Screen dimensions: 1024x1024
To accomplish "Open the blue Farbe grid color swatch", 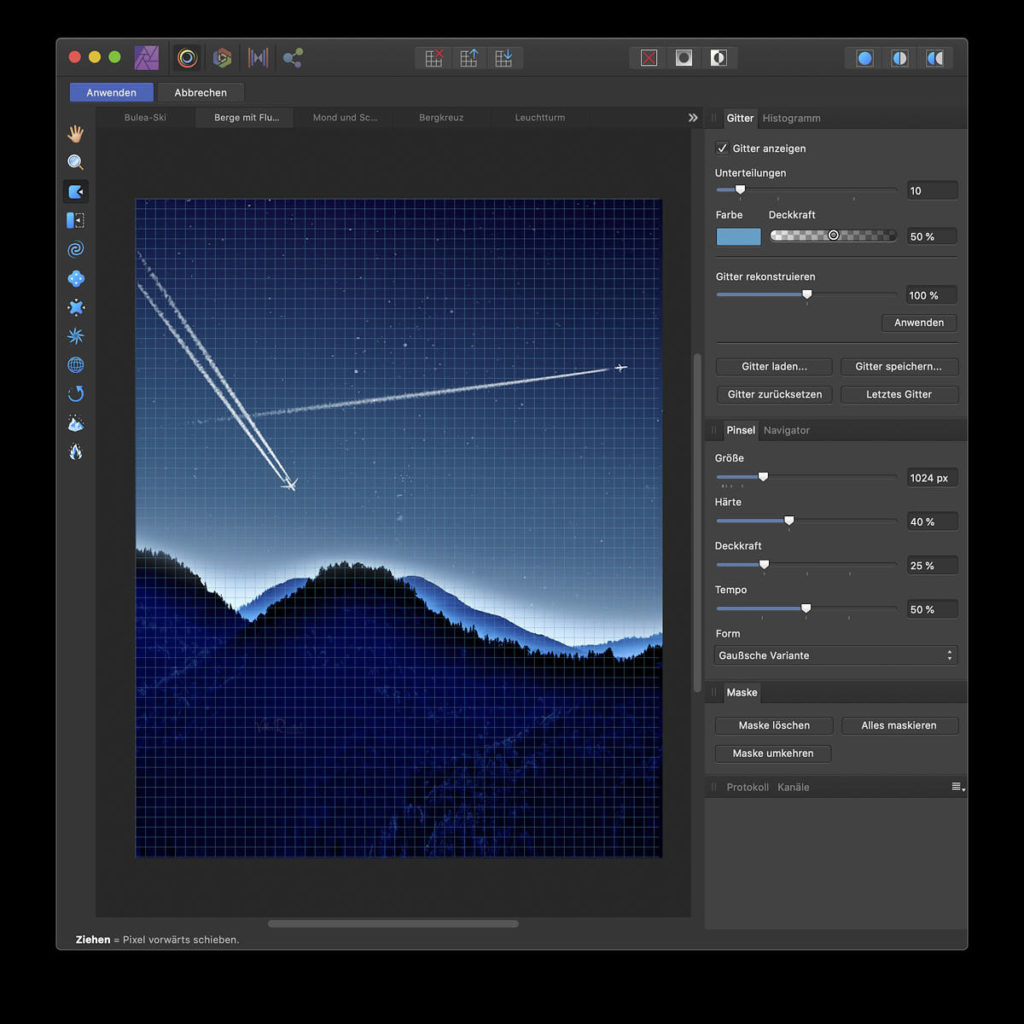I will 739,236.
